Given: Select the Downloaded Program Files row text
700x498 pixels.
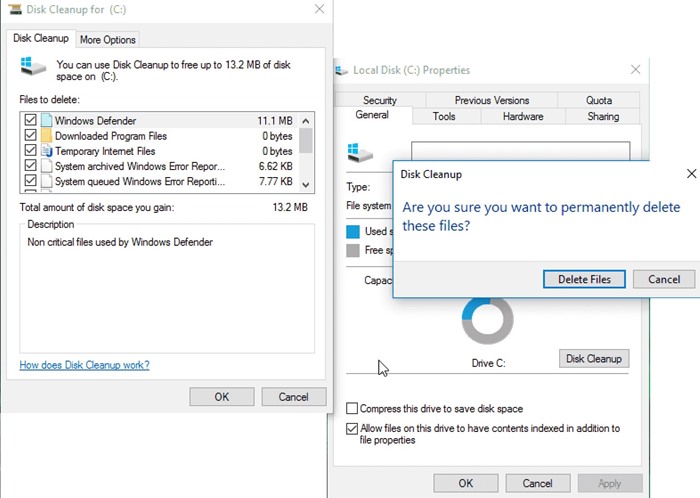Looking at the screenshot, I should tap(111, 136).
